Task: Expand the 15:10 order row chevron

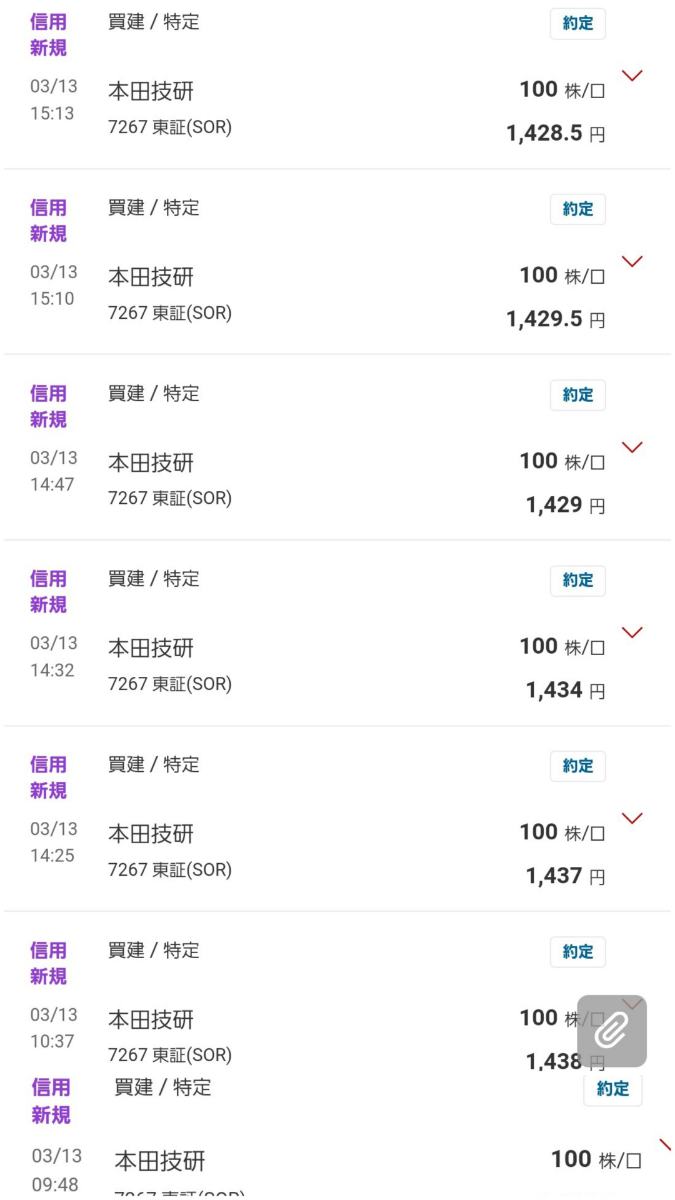Action: coord(632,261)
